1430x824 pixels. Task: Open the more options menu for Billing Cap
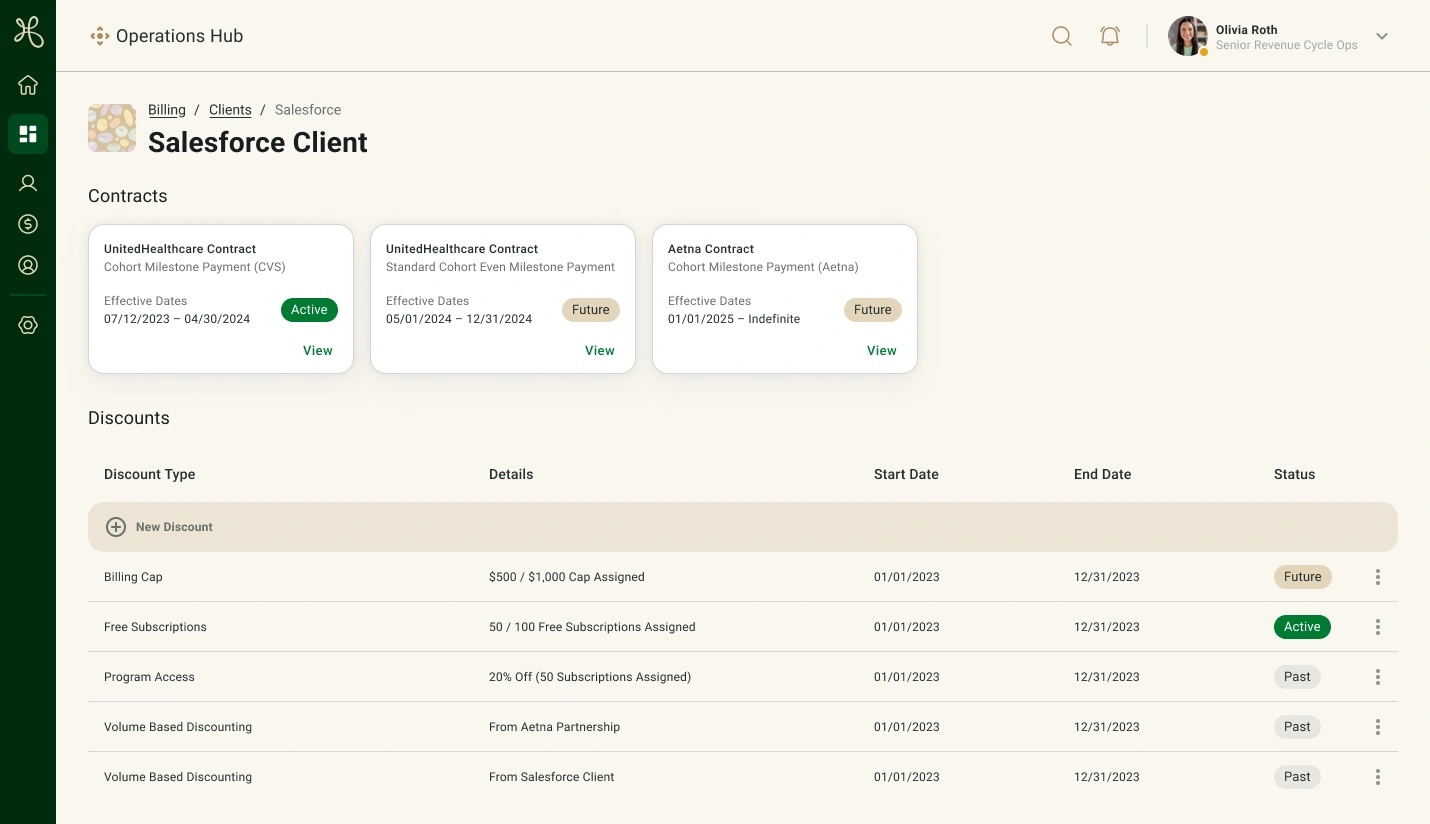(1378, 577)
